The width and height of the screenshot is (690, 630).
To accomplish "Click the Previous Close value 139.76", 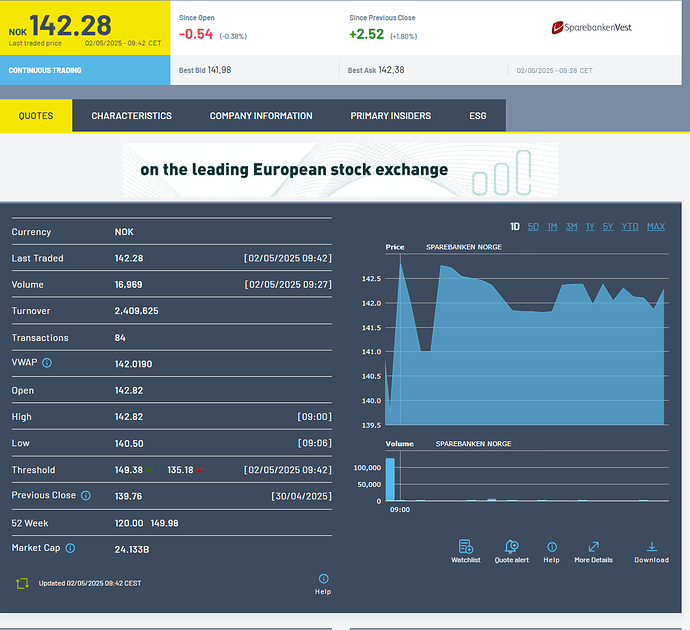I will [128, 496].
